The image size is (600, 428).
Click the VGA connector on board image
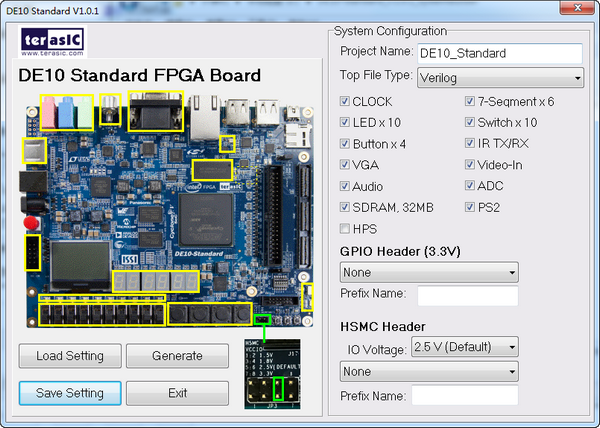[156, 112]
